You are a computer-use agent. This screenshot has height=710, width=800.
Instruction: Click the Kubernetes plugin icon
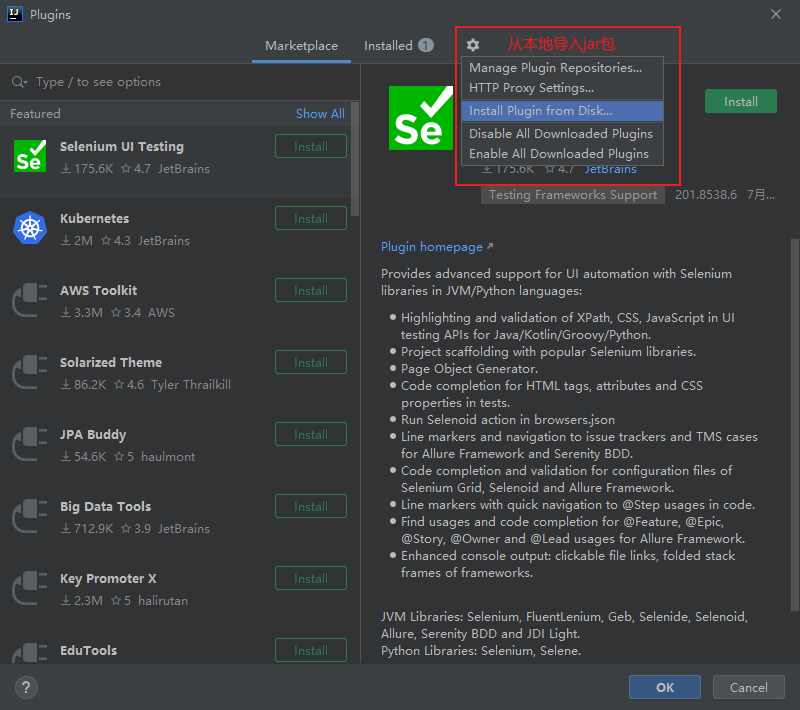pyautogui.click(x=30, y=228)
